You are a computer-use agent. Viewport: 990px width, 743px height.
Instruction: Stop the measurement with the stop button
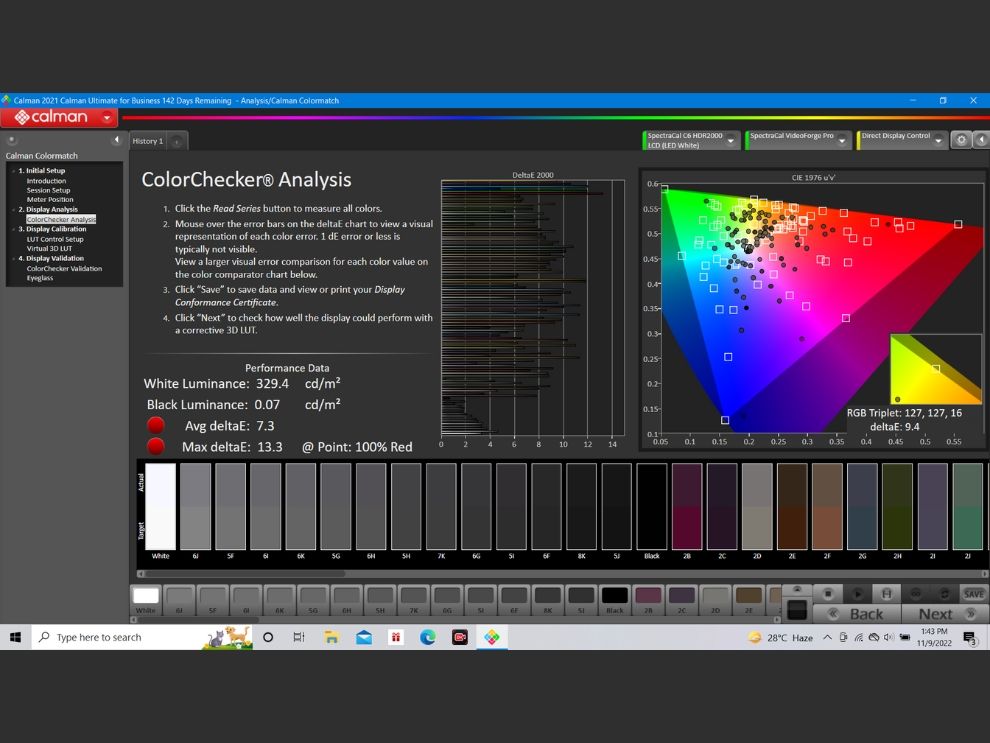point(828,593)
